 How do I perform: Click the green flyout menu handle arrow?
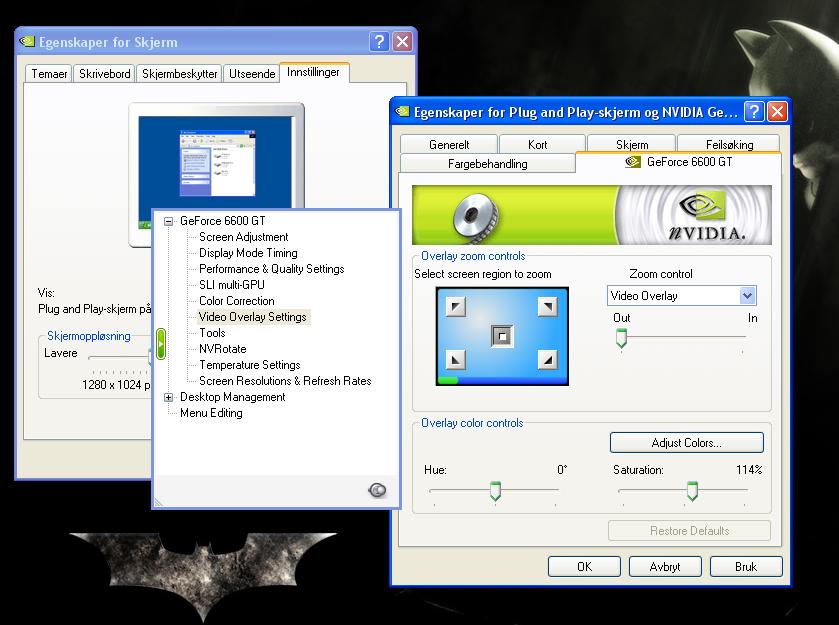pos(160,344)
